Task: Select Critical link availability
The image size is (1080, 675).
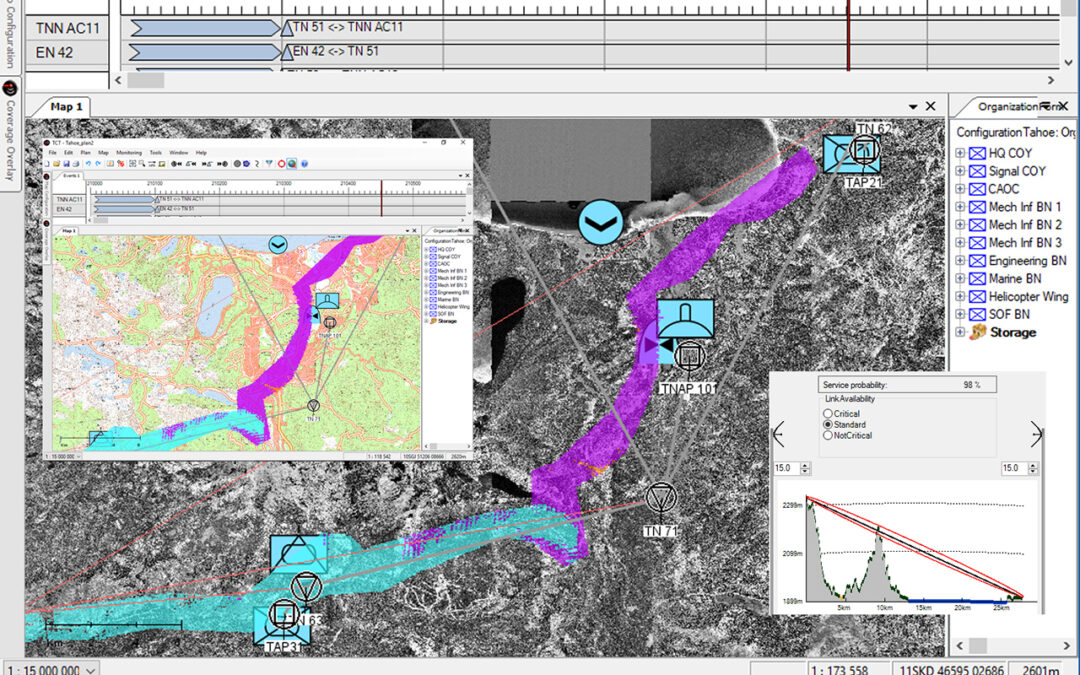Action: (827, 414)
